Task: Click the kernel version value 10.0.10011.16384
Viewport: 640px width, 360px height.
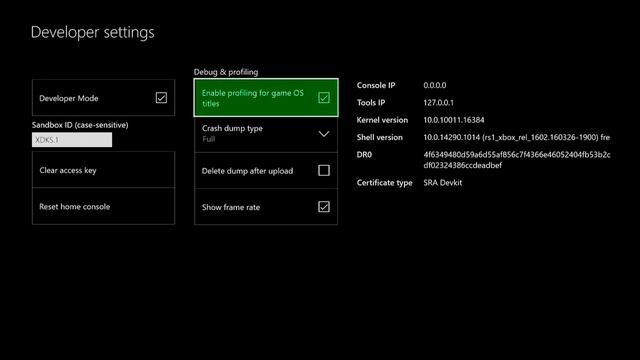Action: tap(454, 120)
